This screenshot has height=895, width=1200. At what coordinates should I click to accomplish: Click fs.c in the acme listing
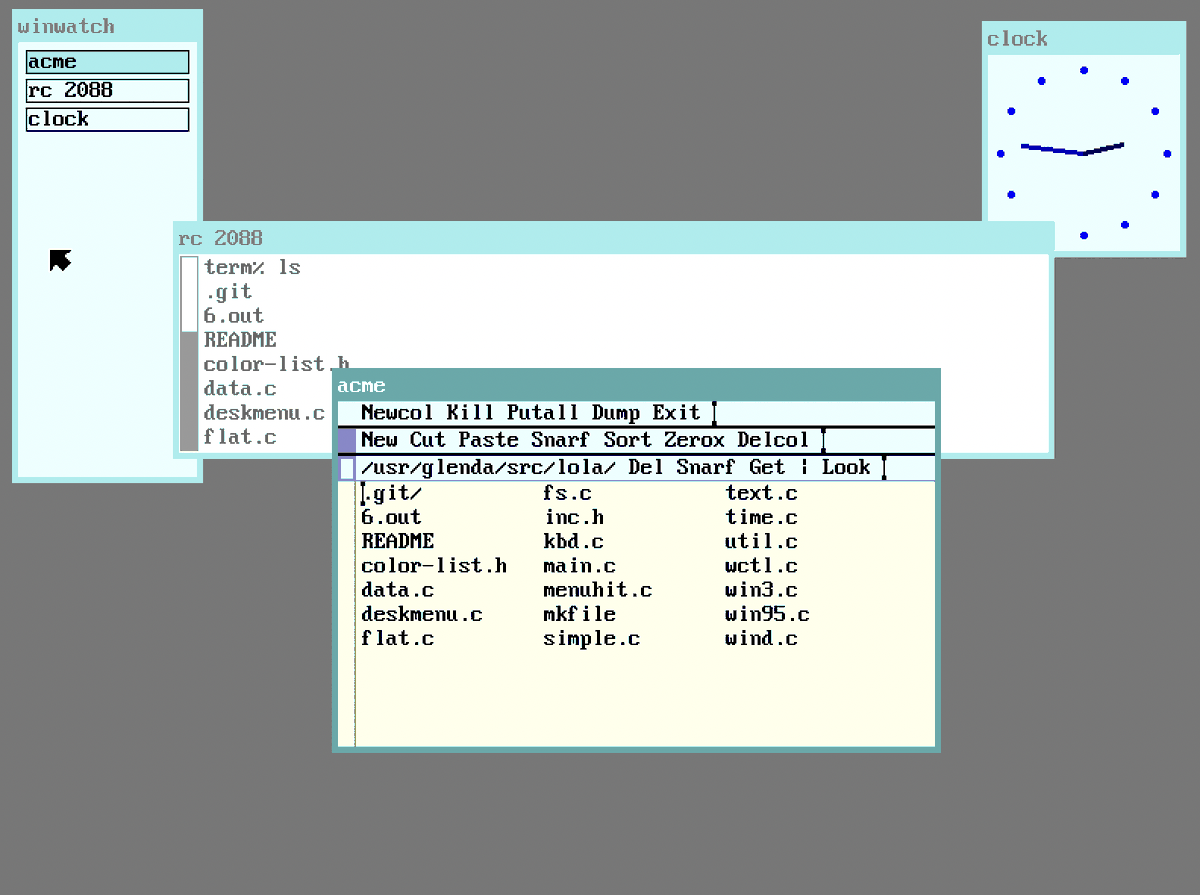coord(567,493)
